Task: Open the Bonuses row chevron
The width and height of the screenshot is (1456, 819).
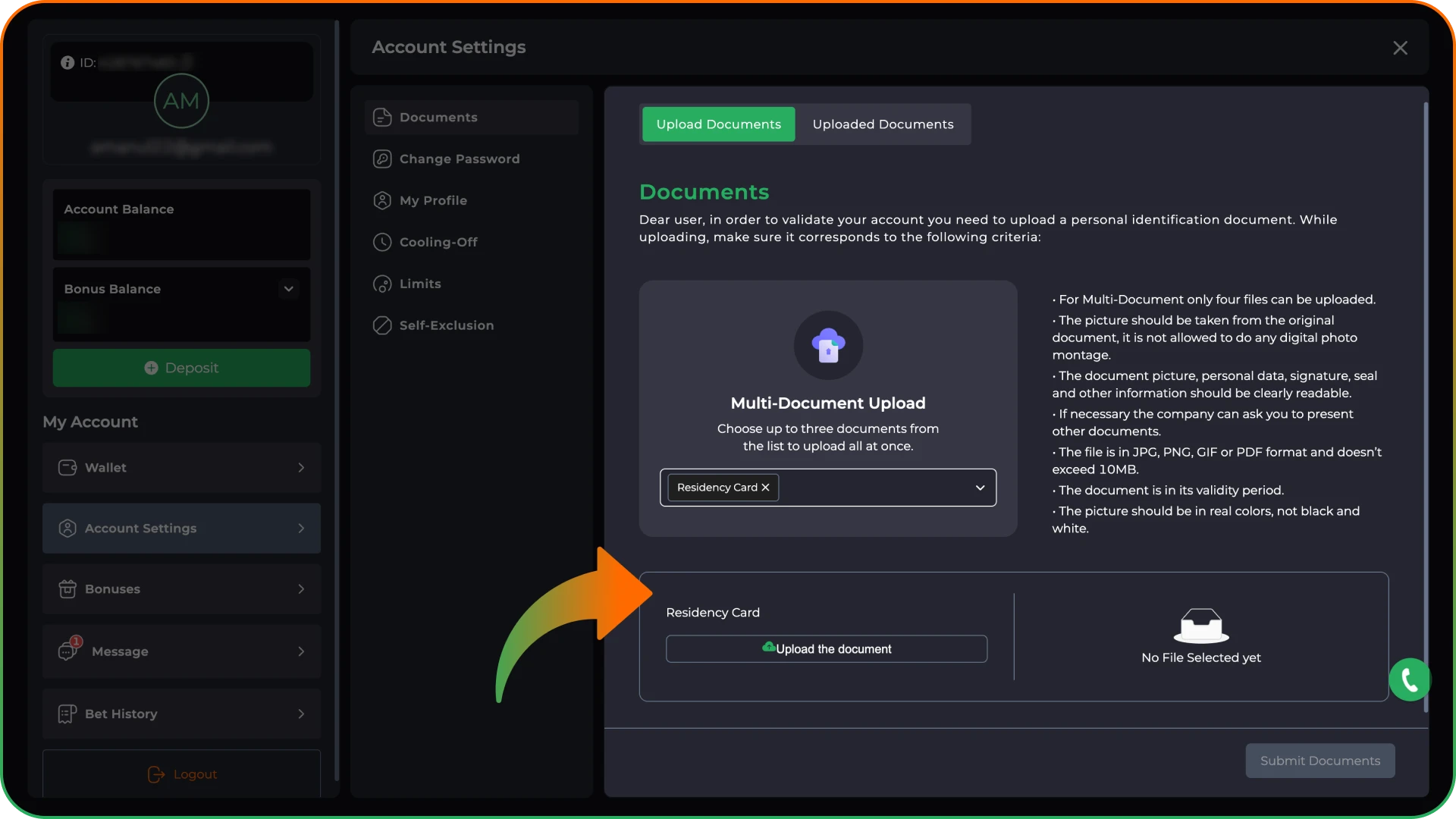Action: pyautogui.click(x=301, y=589)
